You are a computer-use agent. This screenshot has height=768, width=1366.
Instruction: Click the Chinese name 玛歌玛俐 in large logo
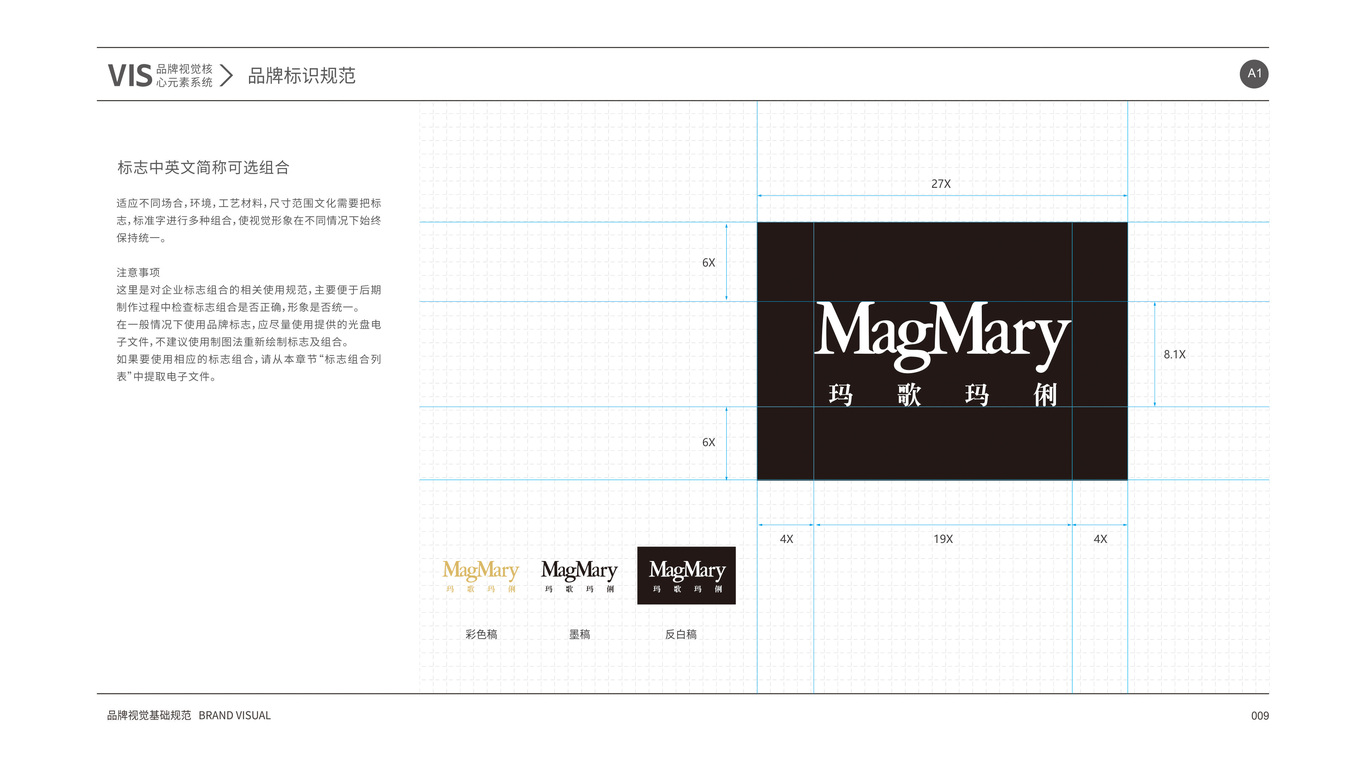pyautogui.click(x=943, y=395)
